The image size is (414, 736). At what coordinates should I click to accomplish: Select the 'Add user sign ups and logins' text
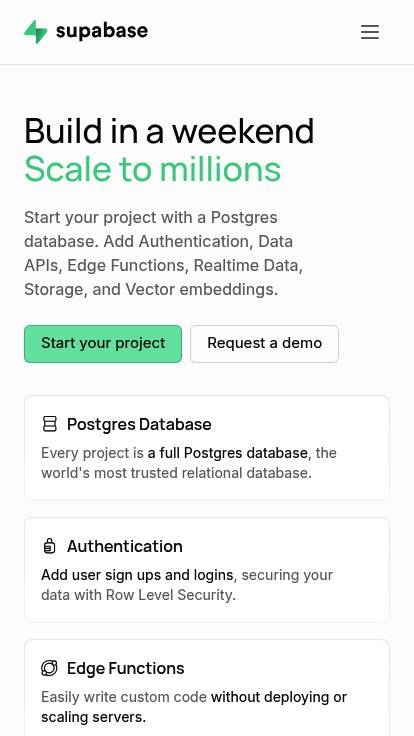(137, 575)
